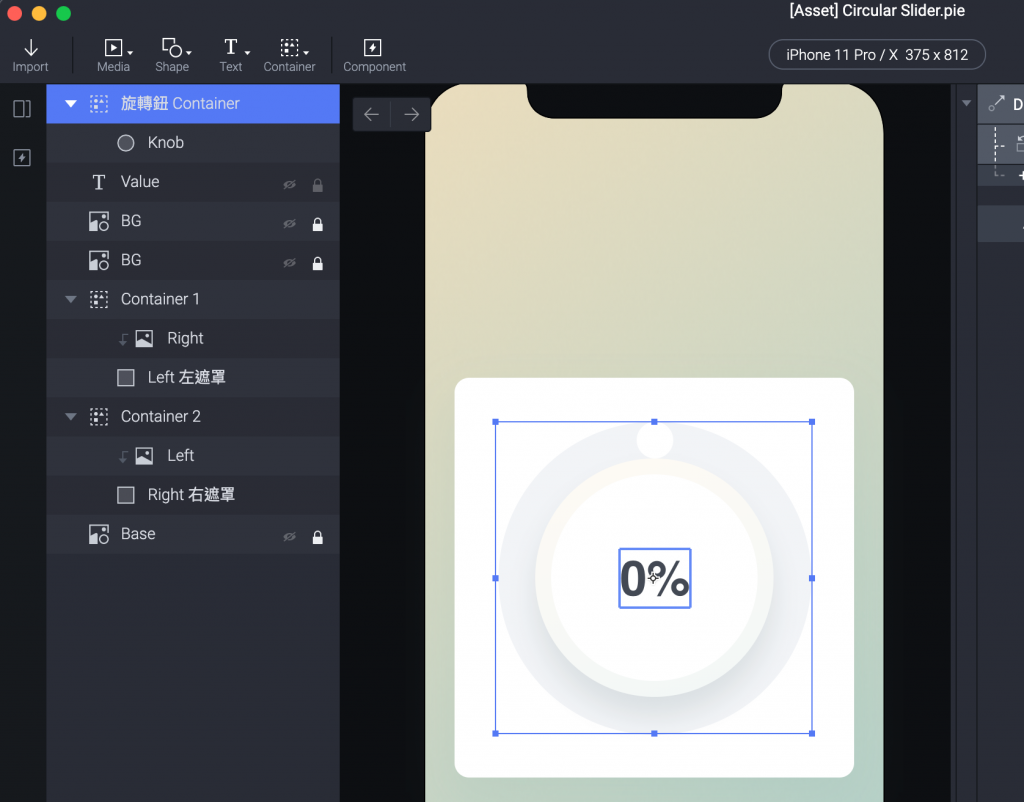
Task: Collapse the 旋轉鈕 Container layer
Action: tap(71, 103)
